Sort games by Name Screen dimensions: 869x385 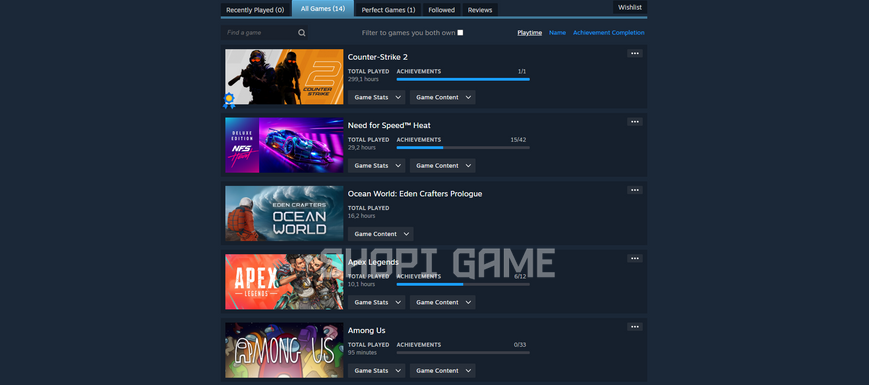[x=558, y=33]
